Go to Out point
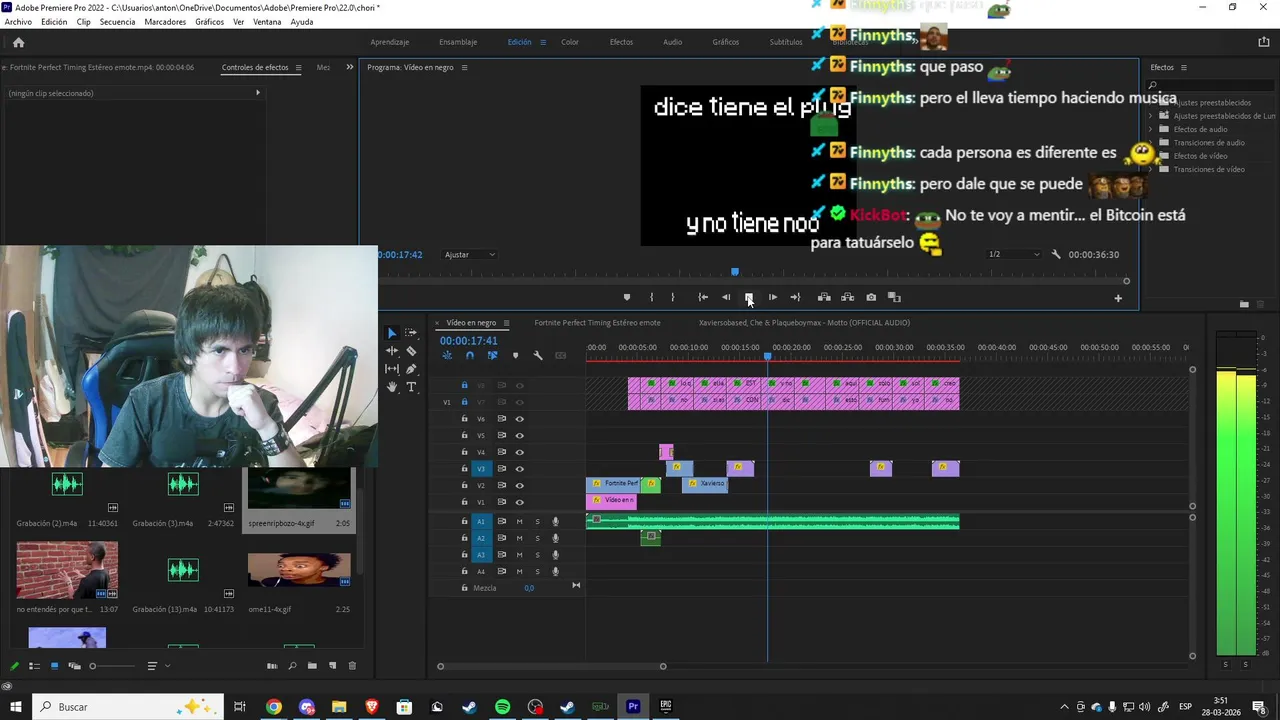Image resolution: width=1280 pixels, height=720 pixels. pos(795,297)
